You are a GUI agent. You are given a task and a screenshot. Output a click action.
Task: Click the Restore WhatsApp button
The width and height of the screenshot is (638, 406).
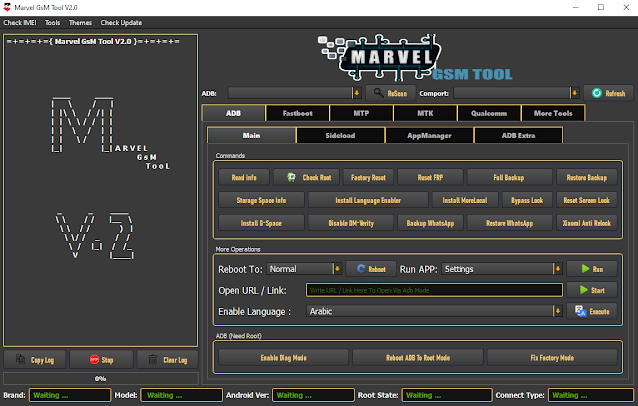click(509, 223)
